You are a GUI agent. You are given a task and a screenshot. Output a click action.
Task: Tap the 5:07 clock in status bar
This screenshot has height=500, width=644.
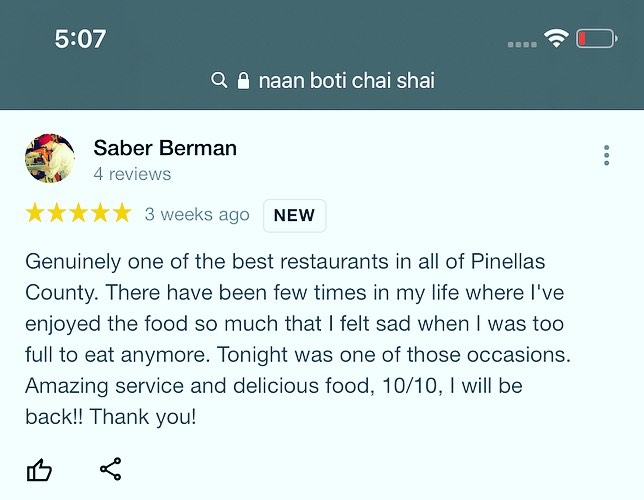pos(80,39)
